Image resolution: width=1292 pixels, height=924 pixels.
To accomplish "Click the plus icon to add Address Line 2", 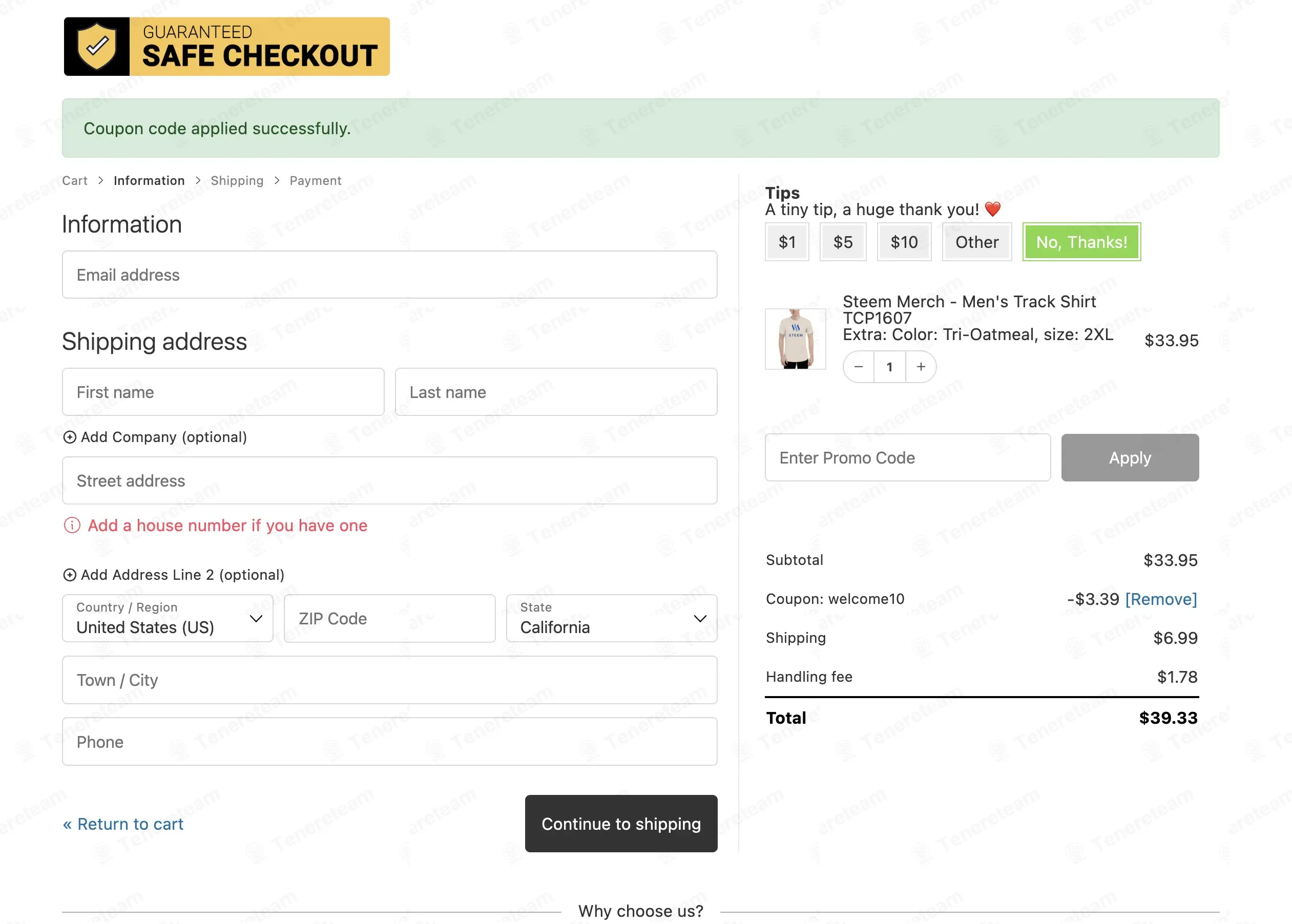I will coord(71,575).
